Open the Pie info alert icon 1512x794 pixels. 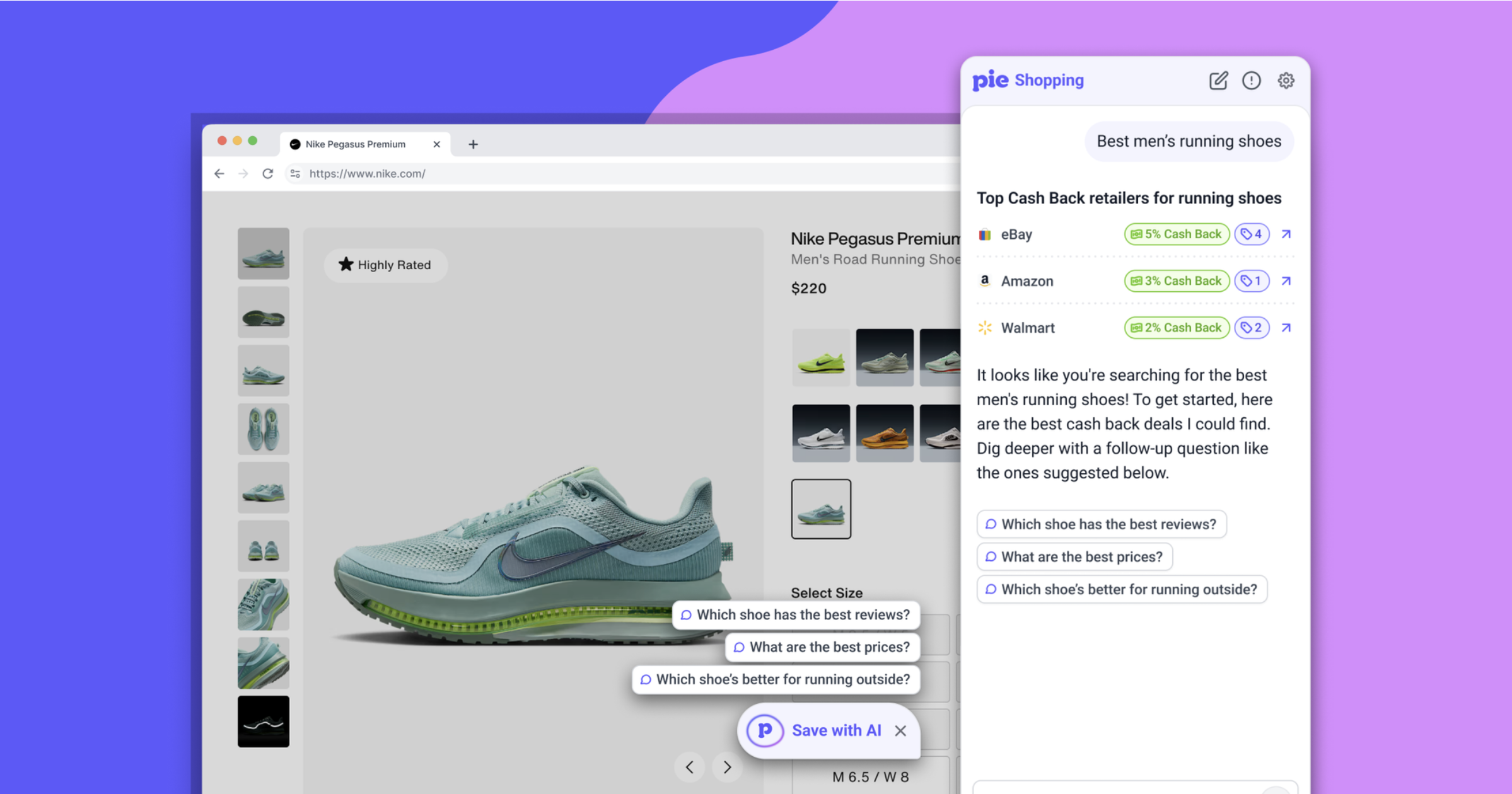1252,81
